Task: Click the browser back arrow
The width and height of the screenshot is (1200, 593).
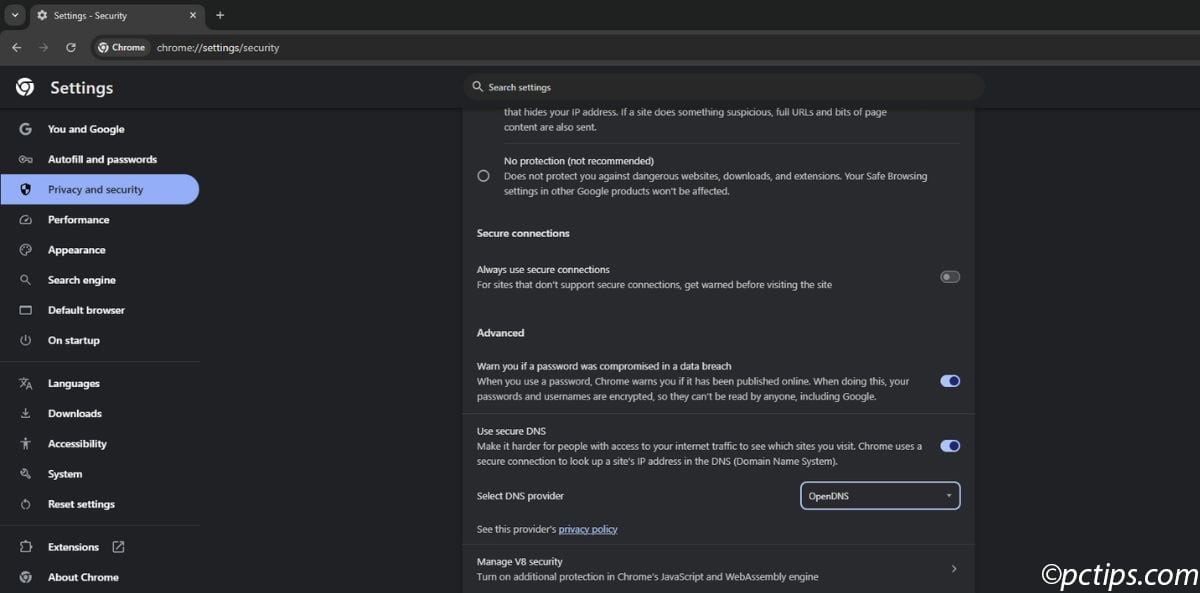Action: coord(16,47)
